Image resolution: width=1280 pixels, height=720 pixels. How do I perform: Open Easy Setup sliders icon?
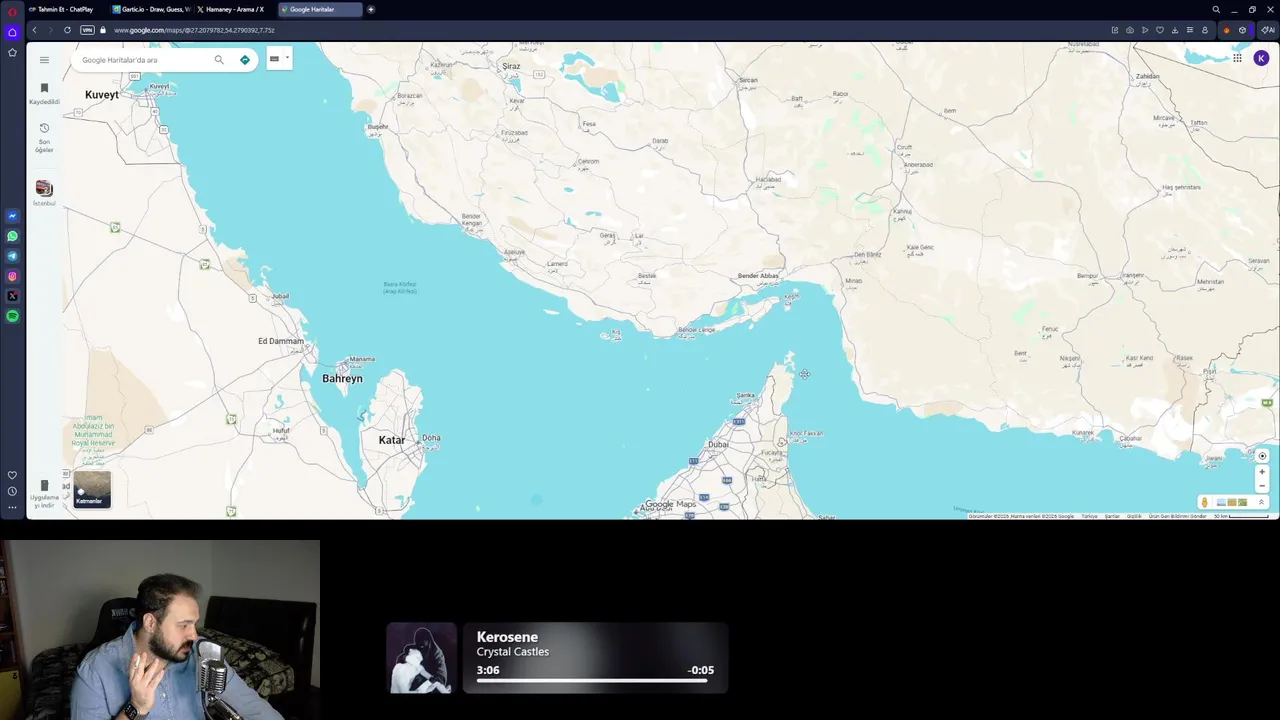point(1190,30)
